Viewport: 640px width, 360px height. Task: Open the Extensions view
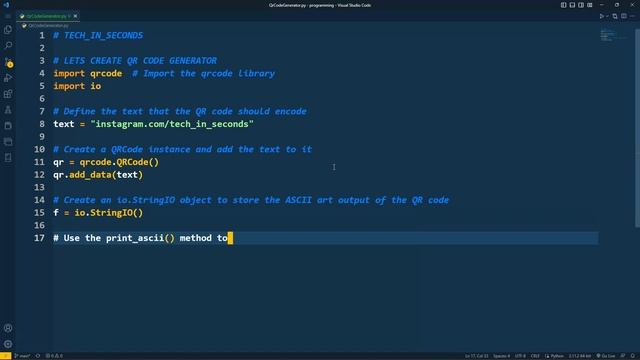[x=8, y=94]
